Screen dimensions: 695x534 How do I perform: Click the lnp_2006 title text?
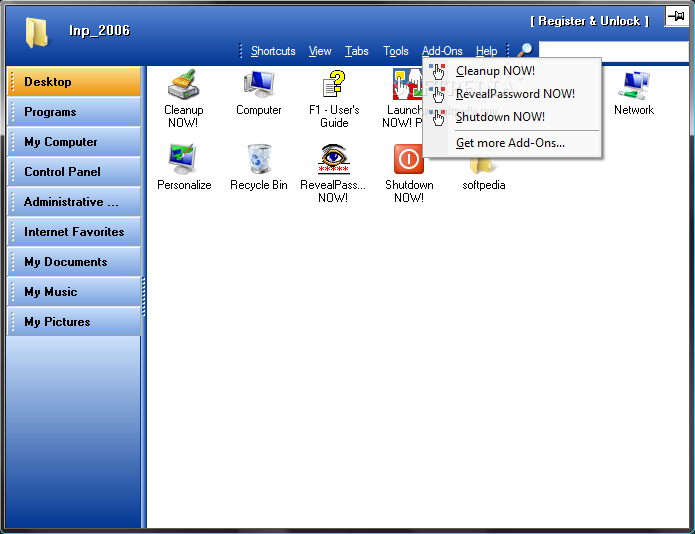(x=99, y=31)
